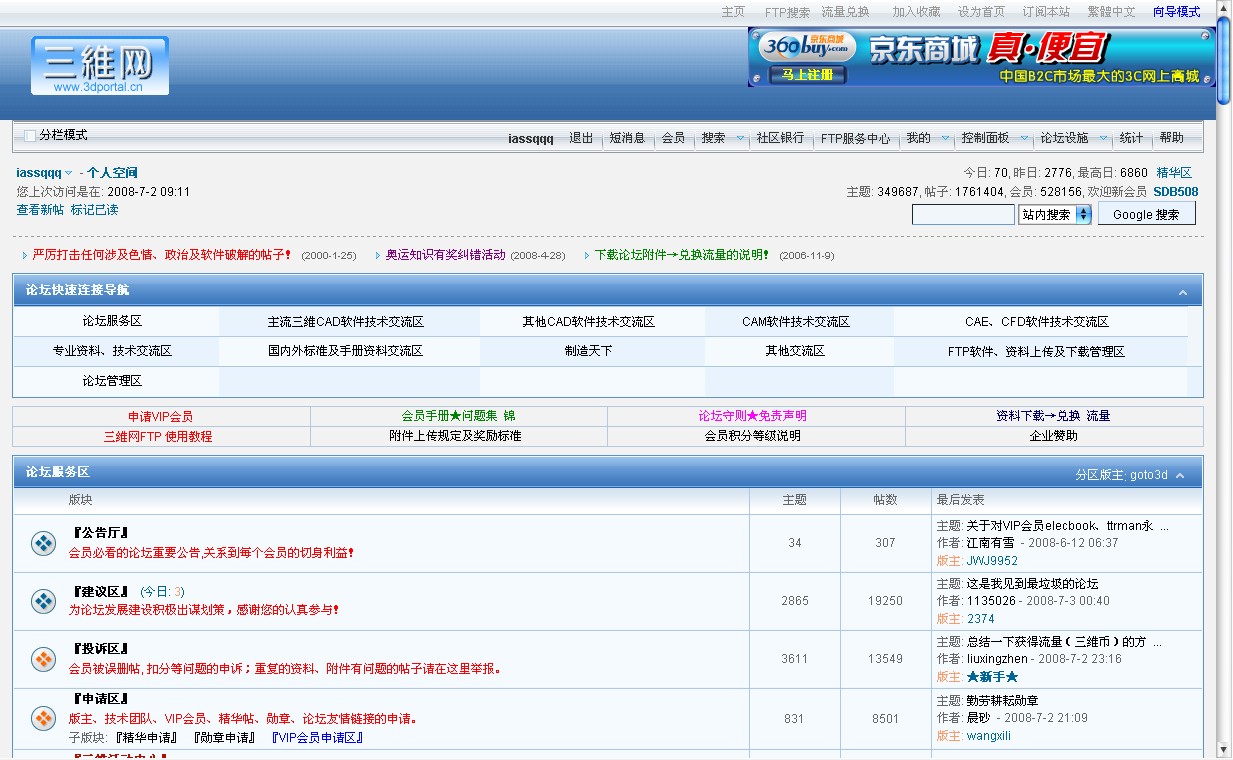1233x760 pixels.
Task: Jump to 制造天下 section
Action: click(x=588, y=351)
